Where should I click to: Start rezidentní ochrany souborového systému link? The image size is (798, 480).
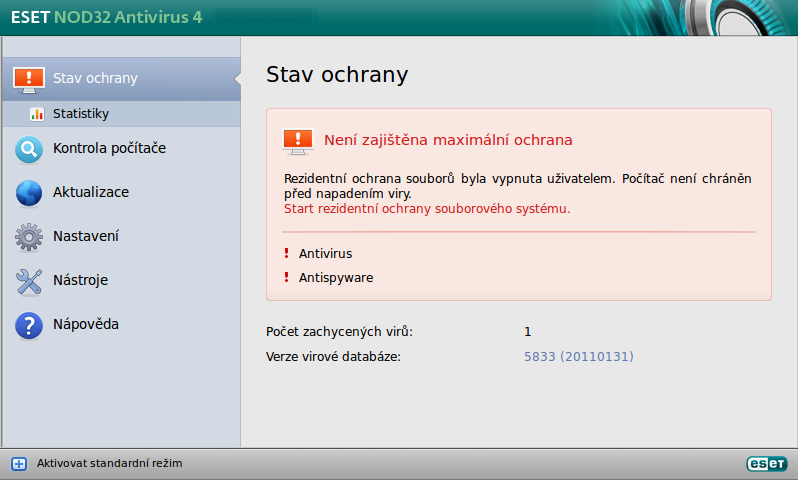click(427, 209)
